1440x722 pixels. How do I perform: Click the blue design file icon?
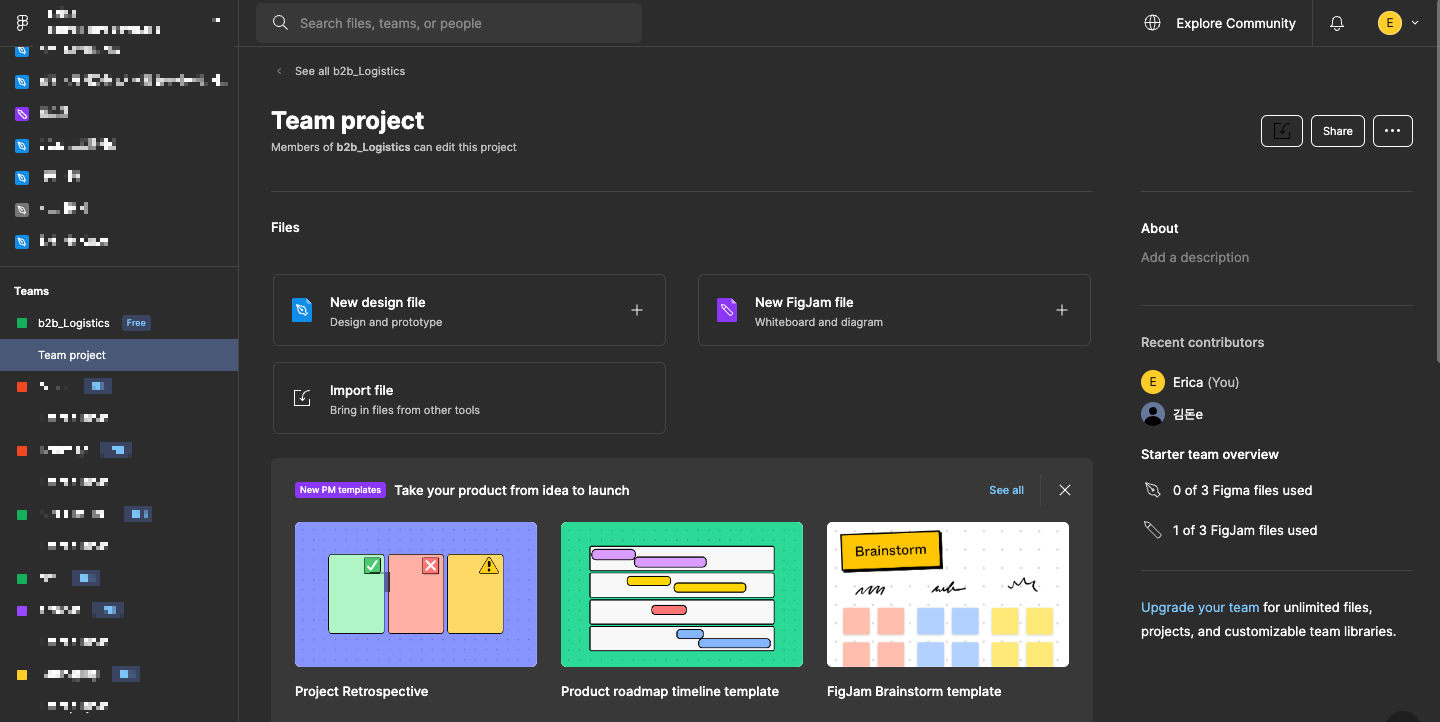click(302, 310)
